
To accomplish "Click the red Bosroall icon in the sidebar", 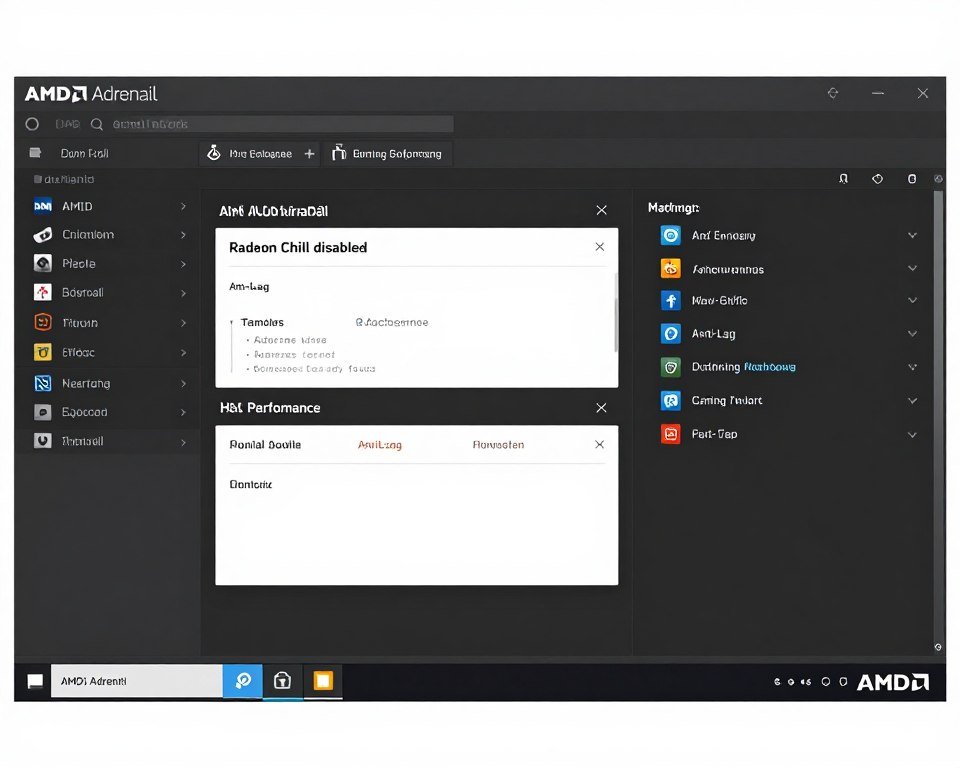I will pos(43,293).
